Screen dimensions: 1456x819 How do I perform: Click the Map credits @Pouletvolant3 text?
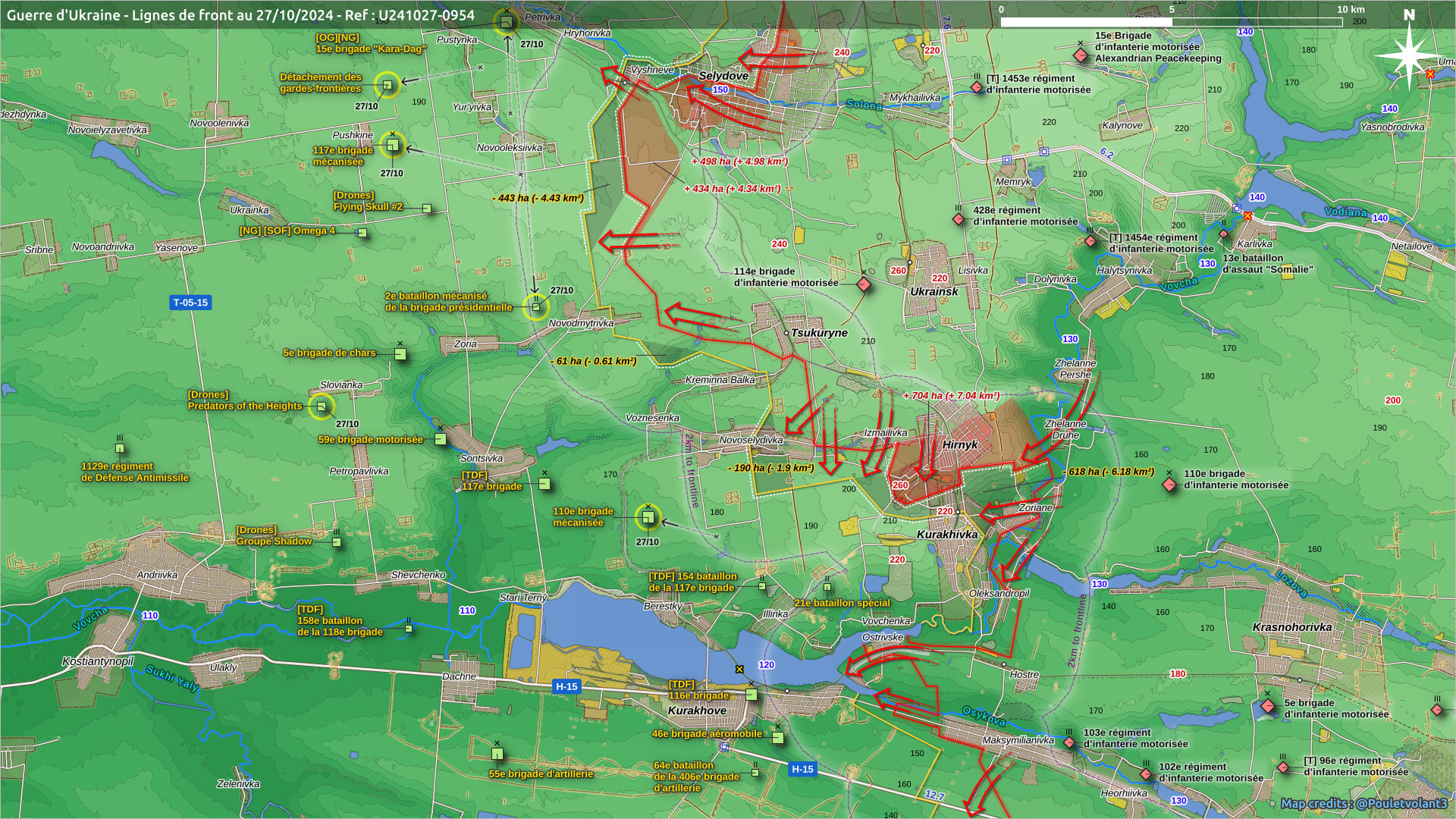1363,803
